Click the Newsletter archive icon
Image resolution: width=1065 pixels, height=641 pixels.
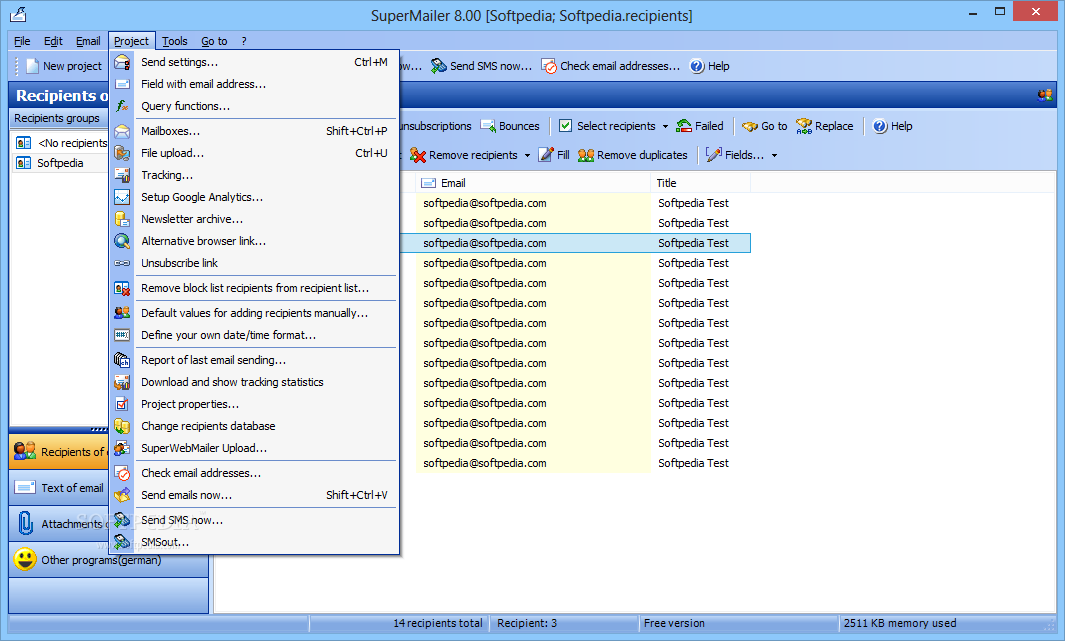point(122,219)
